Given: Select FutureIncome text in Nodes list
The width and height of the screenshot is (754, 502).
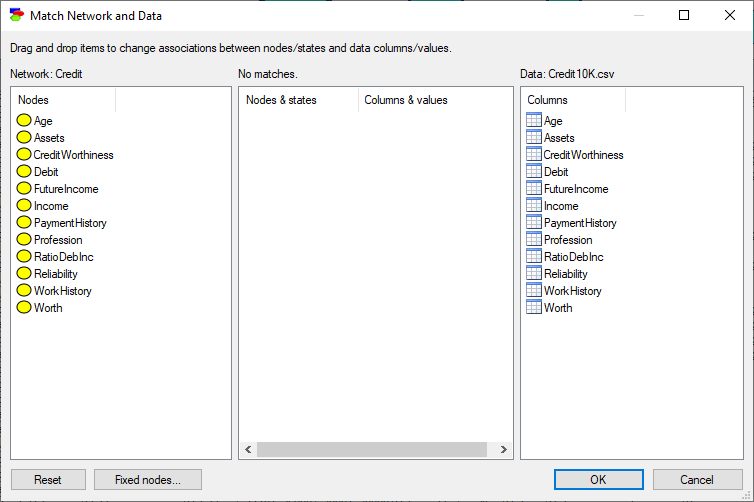Looking at the screenshot, I should coord(66,189).
